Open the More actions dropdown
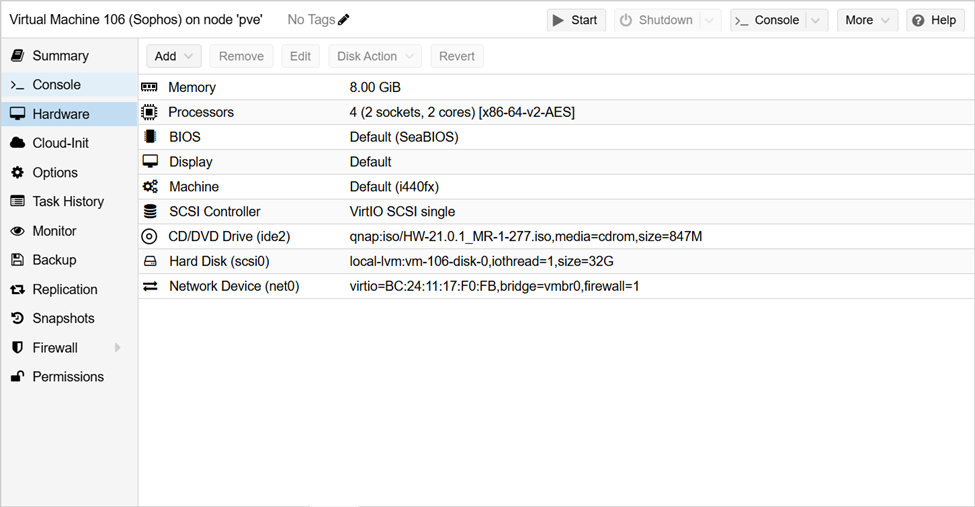 point(867,20)
